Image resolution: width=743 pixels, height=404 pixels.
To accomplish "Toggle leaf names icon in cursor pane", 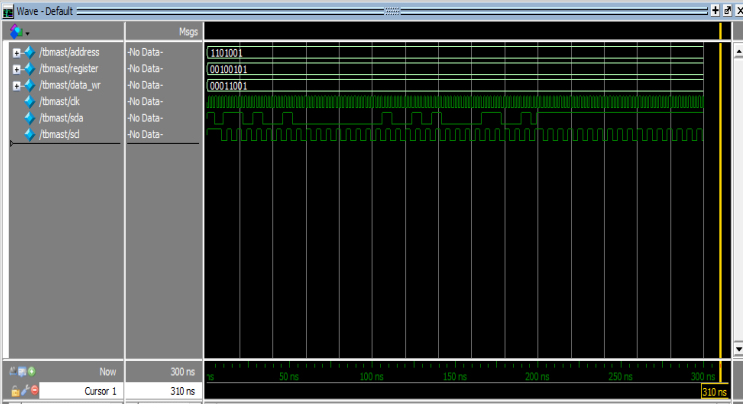I will pyautogui.click(x=12, y=372).
